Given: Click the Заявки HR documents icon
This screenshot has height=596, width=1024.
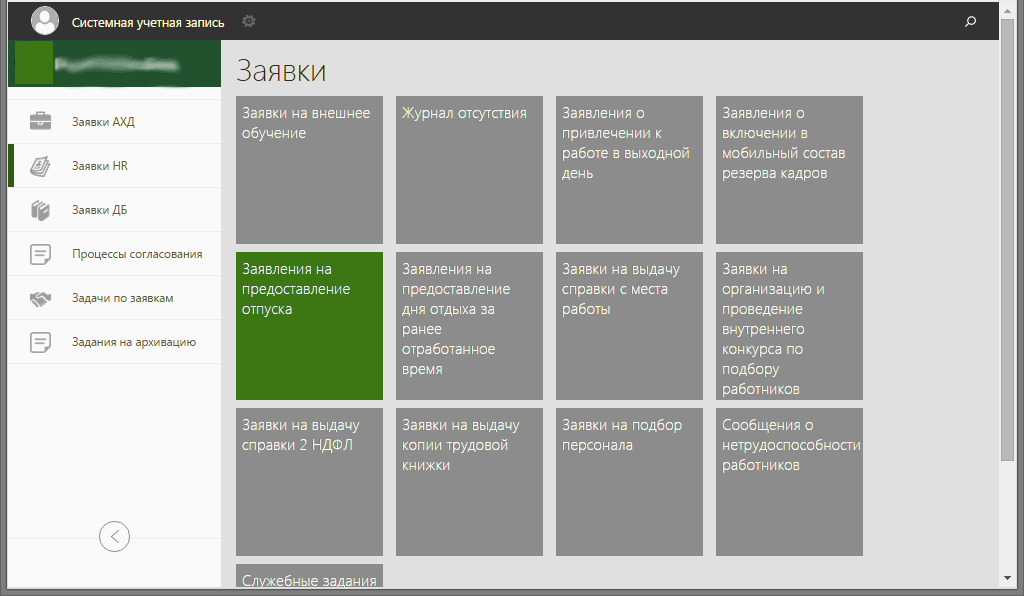Looking at the screenshot, I should point(40,166).
